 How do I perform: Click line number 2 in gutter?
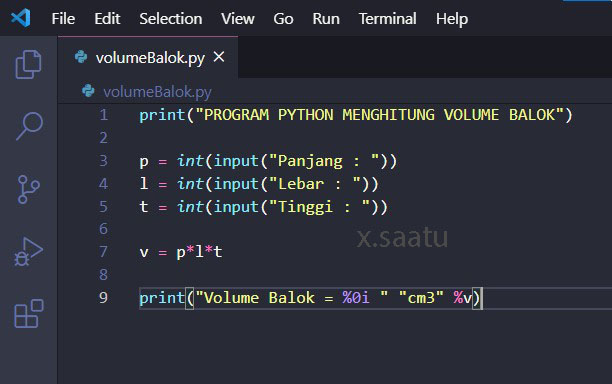tap(103, 138)
